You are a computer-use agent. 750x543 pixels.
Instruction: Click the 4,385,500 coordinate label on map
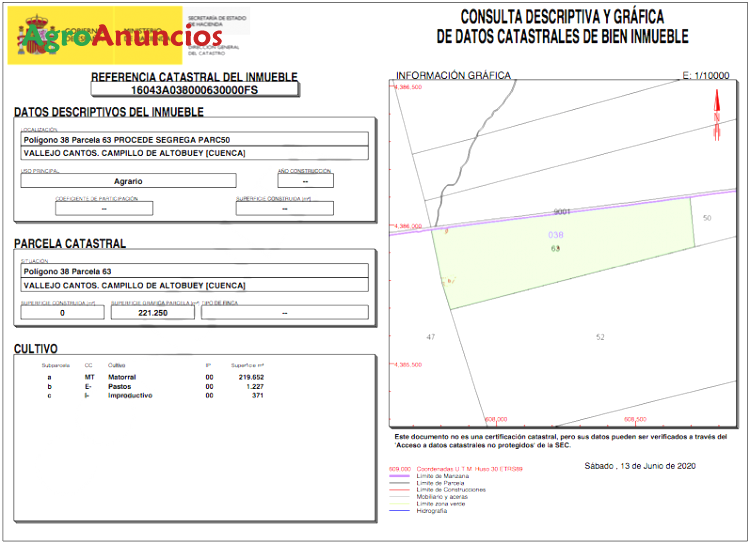[408, 365]
